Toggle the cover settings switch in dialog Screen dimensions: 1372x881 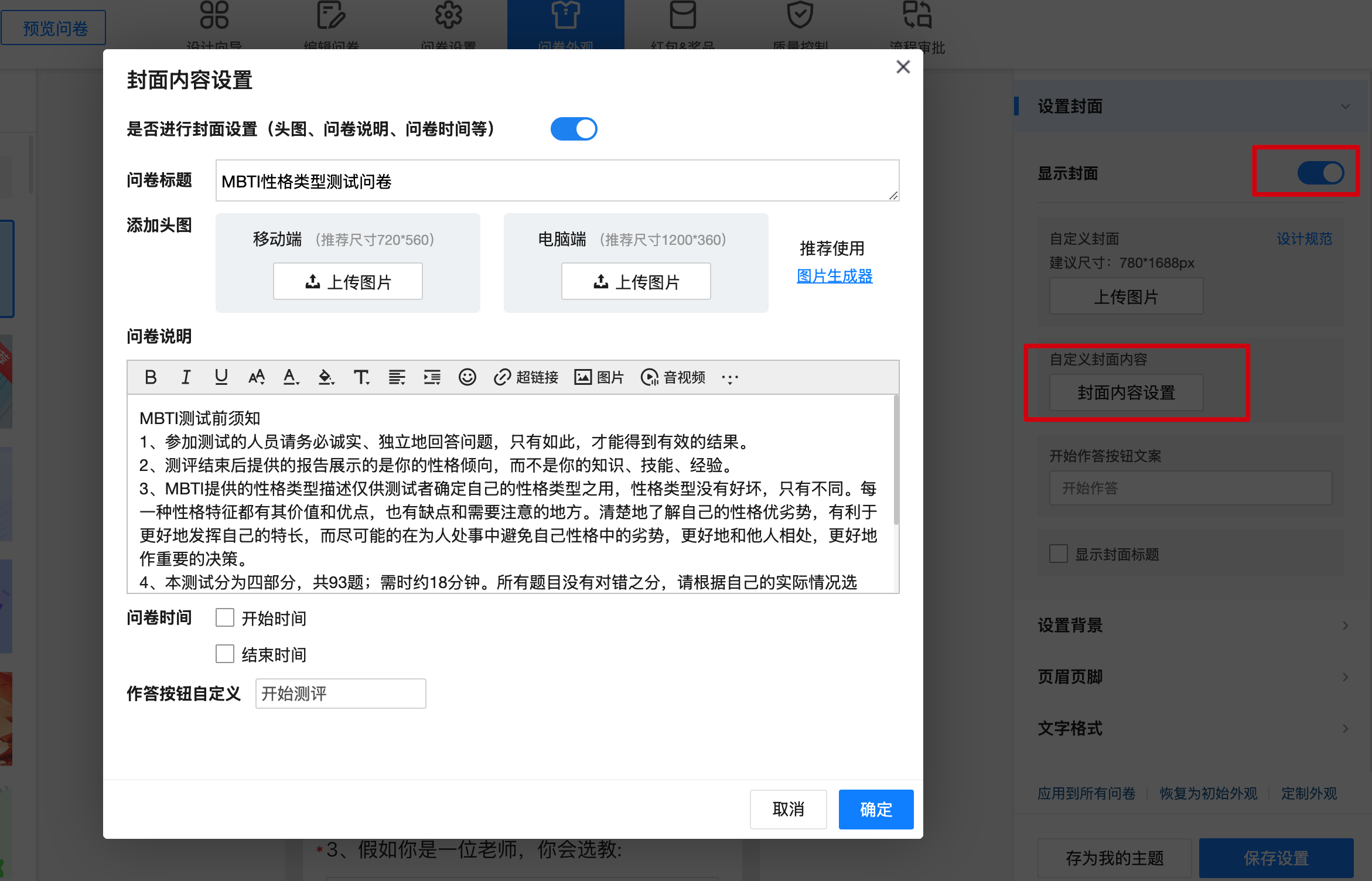(x=574, y=129)
